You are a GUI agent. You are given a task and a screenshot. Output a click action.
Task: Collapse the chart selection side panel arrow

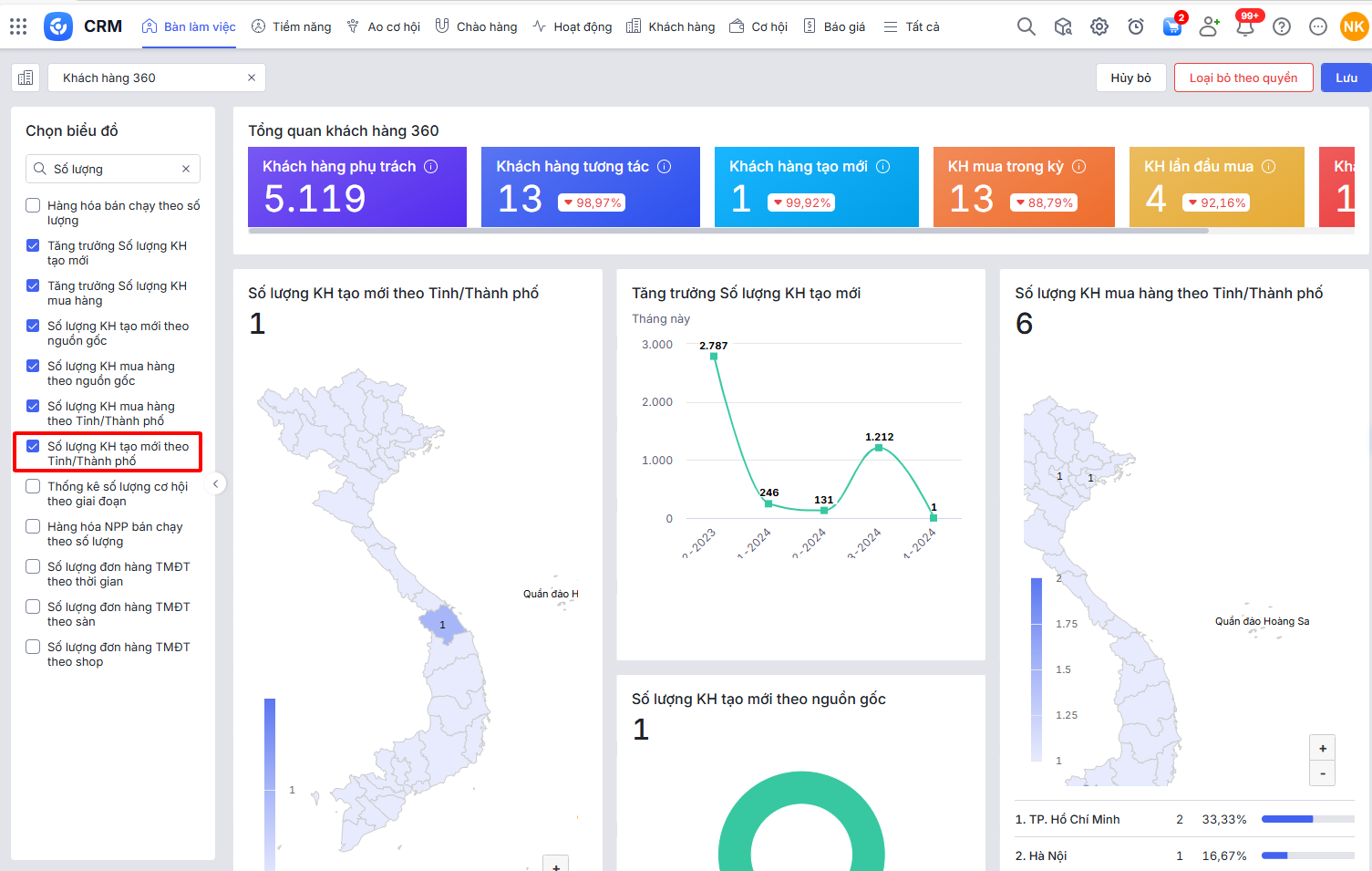coord(215,484)
